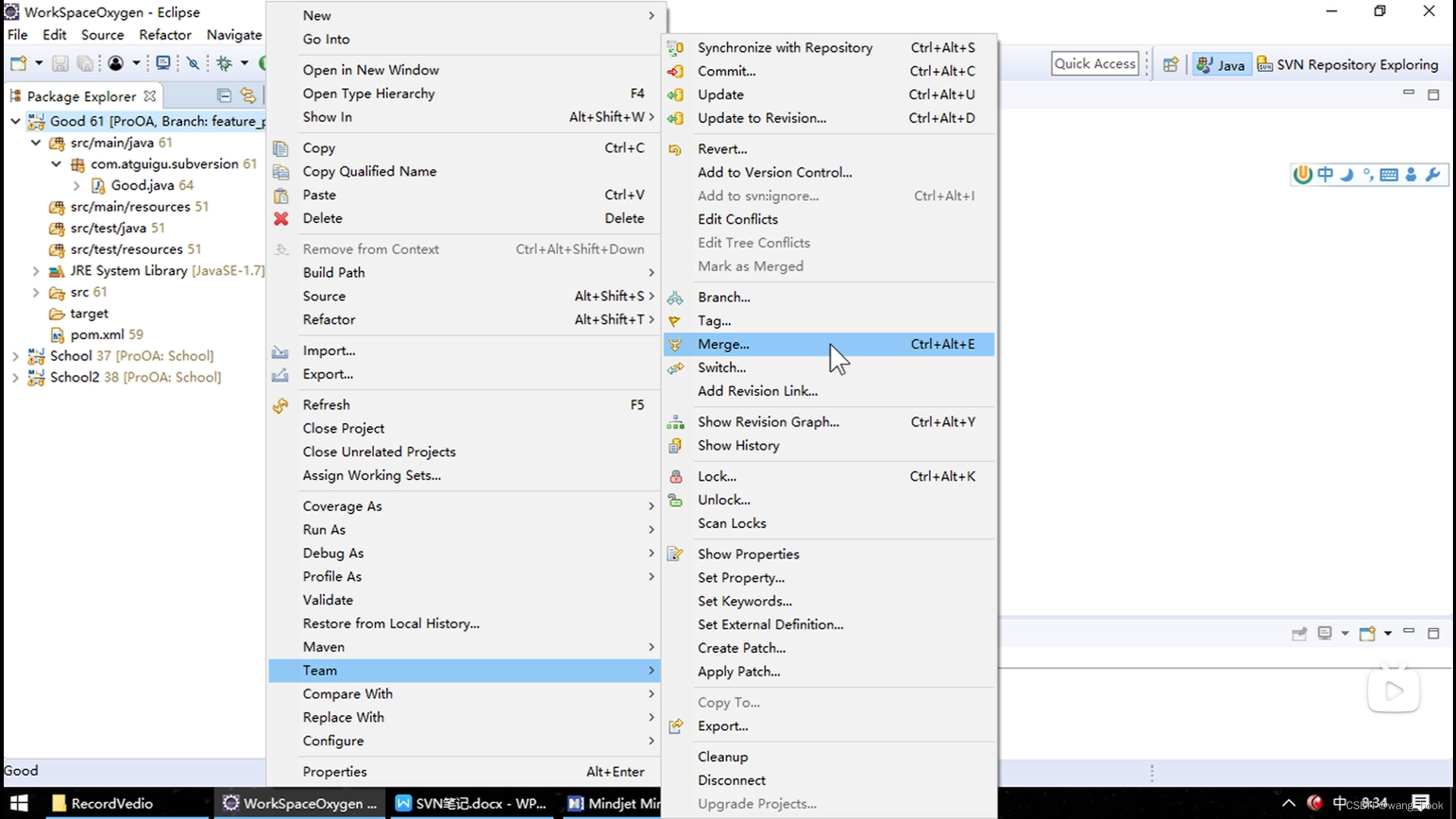Viewport: 1456px width, 819px height.
Task: Click the Switch icon in Team submenu
Action: coord(675,368)
